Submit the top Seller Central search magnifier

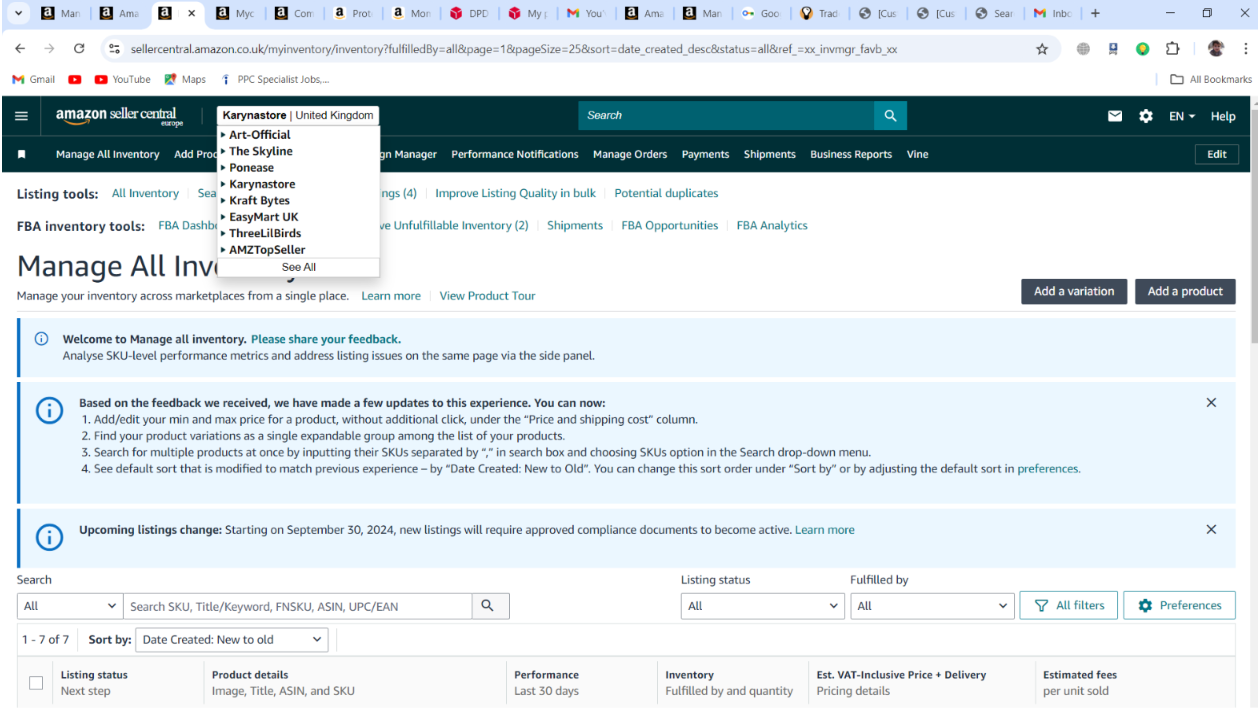[890, 115]
